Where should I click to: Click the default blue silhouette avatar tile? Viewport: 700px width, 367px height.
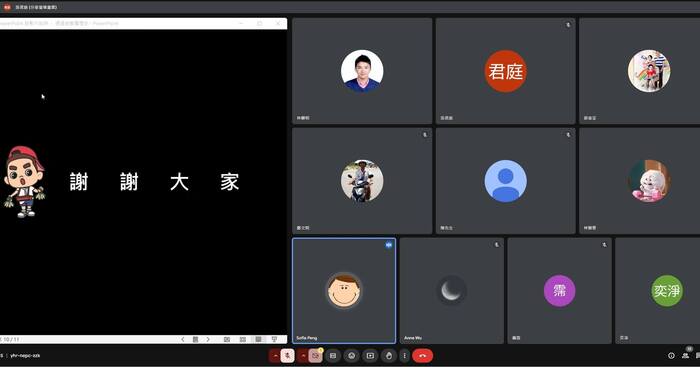pos(505,181)
